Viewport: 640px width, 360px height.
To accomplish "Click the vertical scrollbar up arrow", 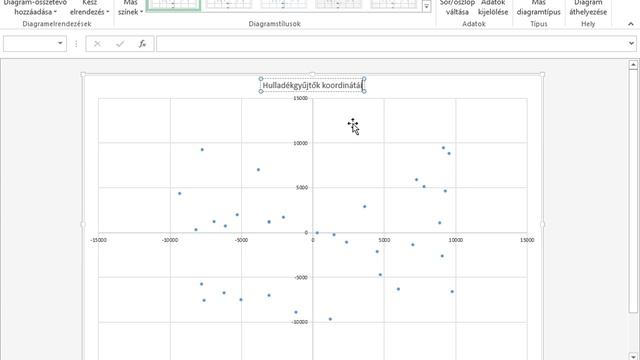I will 633,64.
